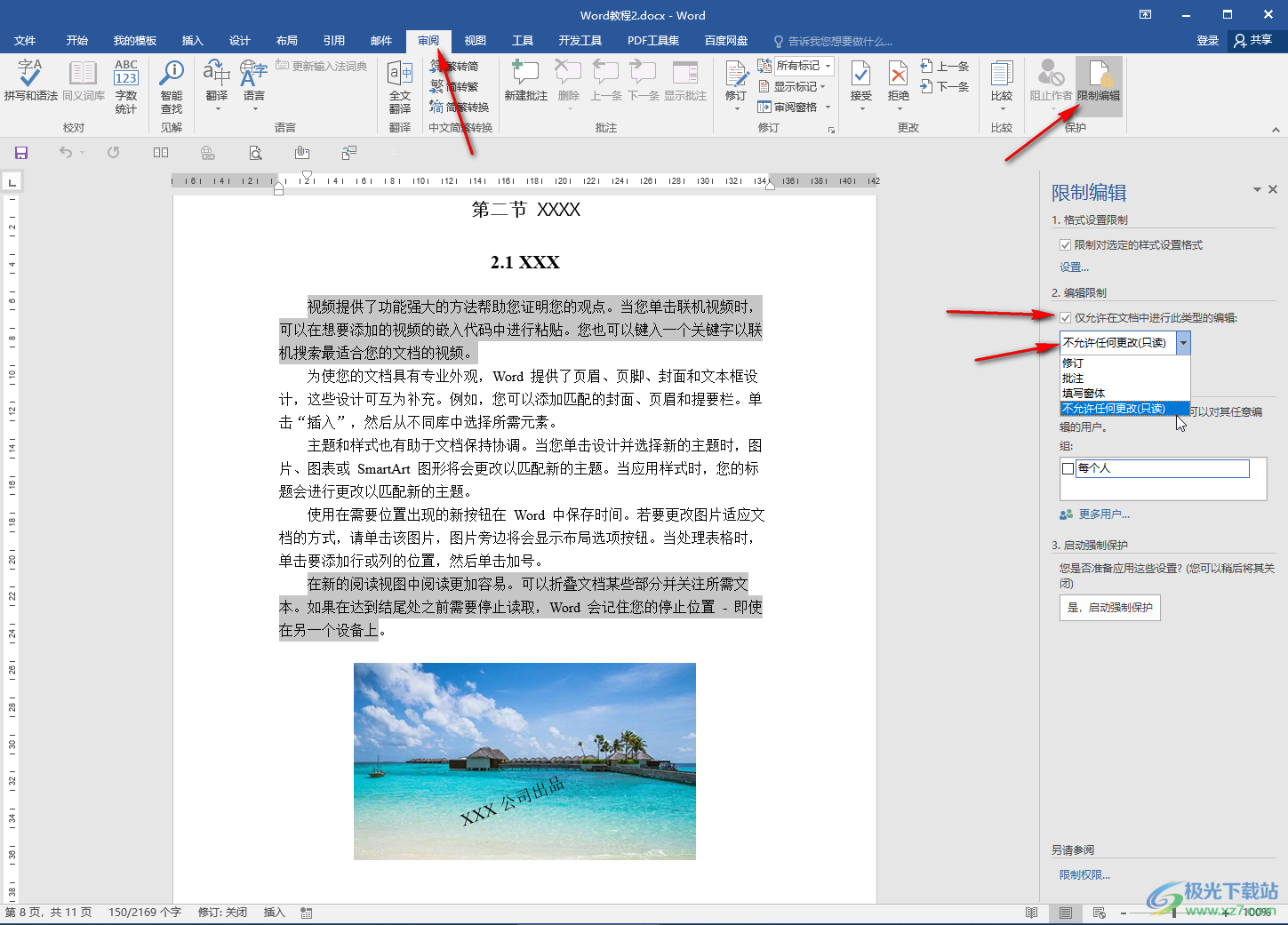The width and height of the screenshot is (1288, 925).
Task: Click the 接受 accept changes icon
Action: pos(860,81)
